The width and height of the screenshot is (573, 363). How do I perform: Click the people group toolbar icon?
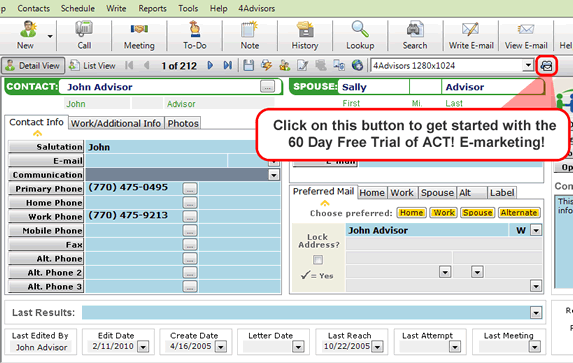(285, 65)
